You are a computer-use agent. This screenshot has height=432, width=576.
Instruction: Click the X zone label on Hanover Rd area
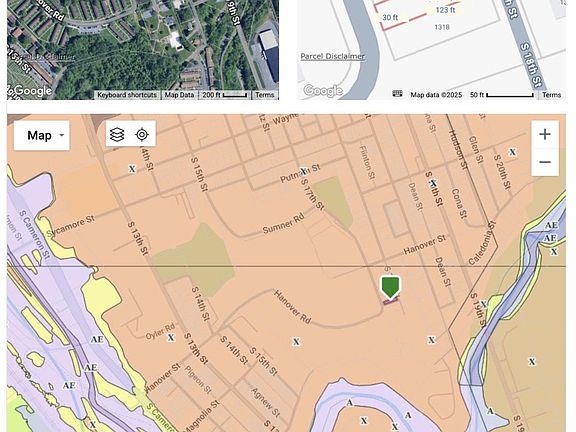pos(296,342)
